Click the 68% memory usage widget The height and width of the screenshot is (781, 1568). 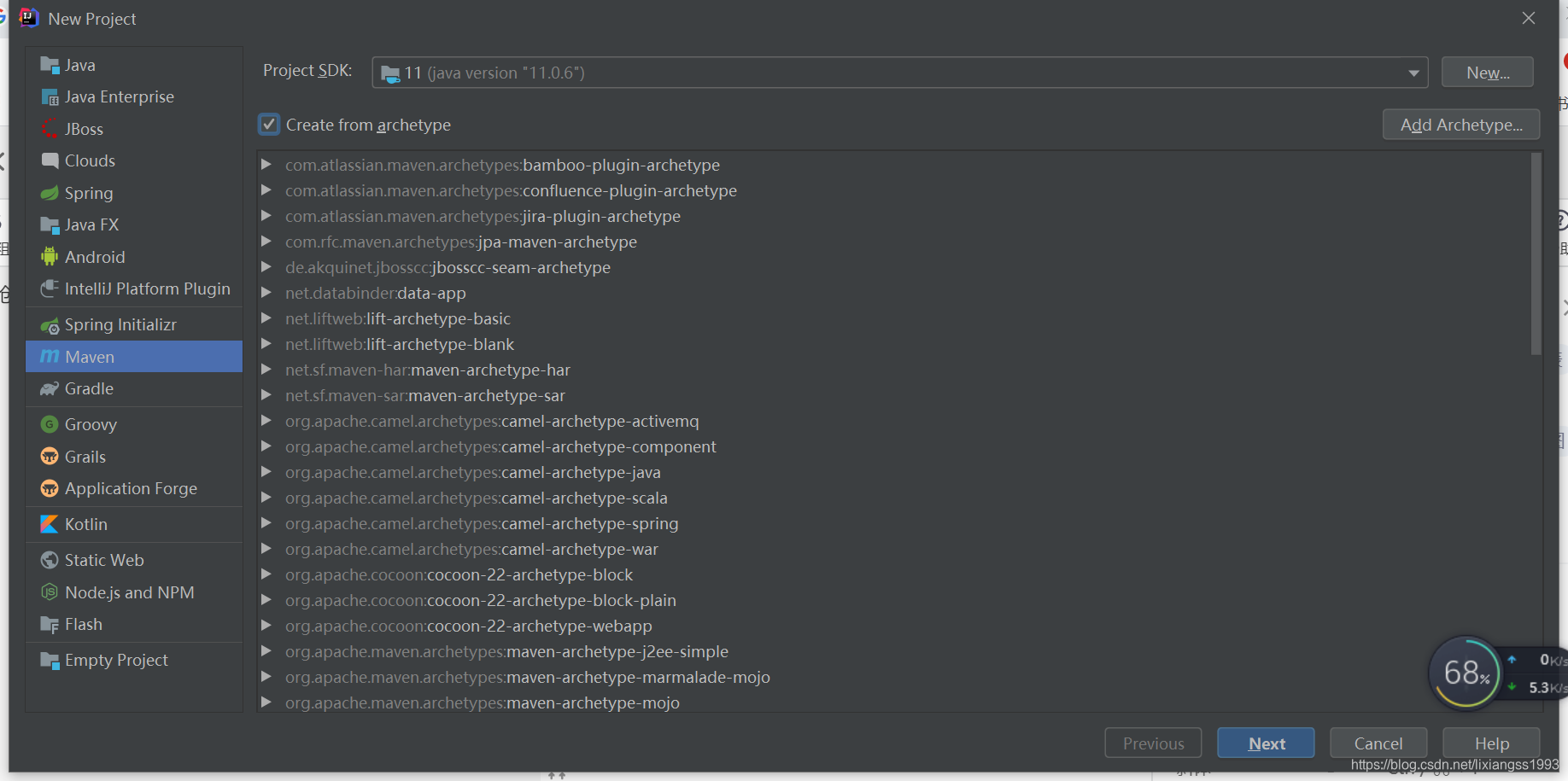tap(1466, 673)
